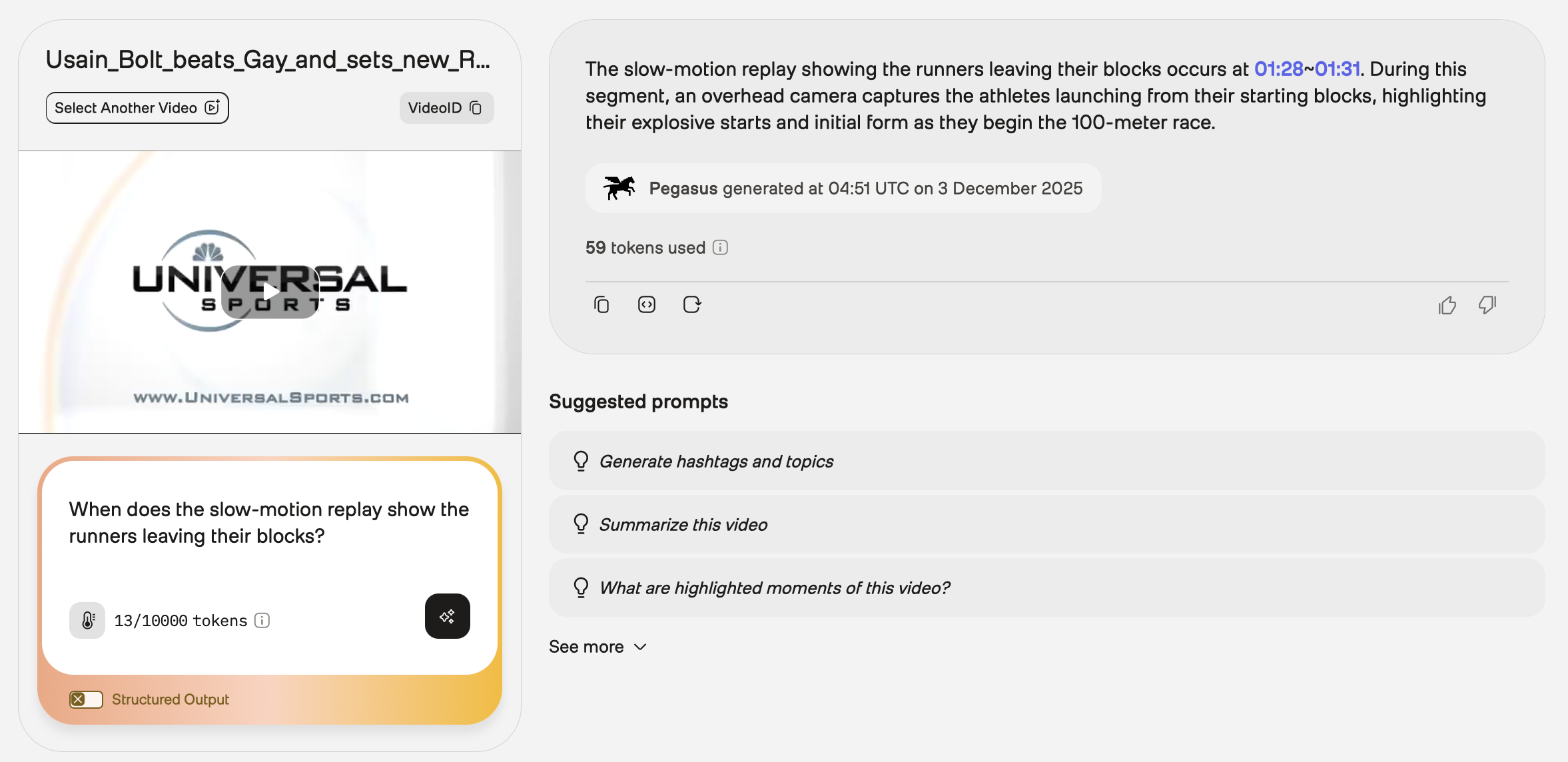Choose the highlighted moments suggested prompt
Image resolution: width=1568 pixels, height=762 pixels.
pos(774,588)
